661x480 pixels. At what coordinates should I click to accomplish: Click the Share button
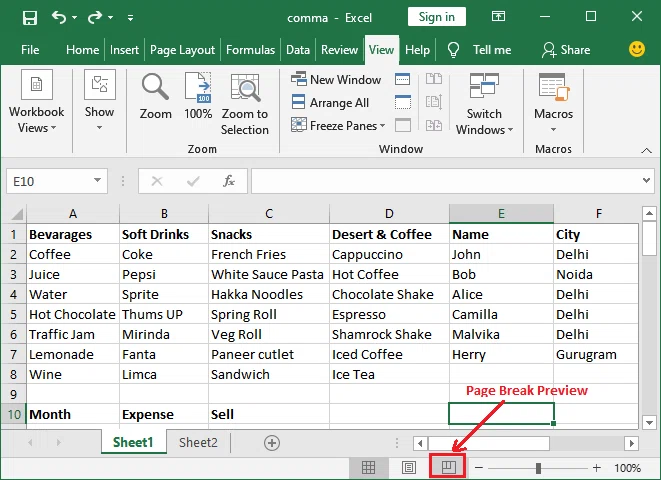coord(566,50)
